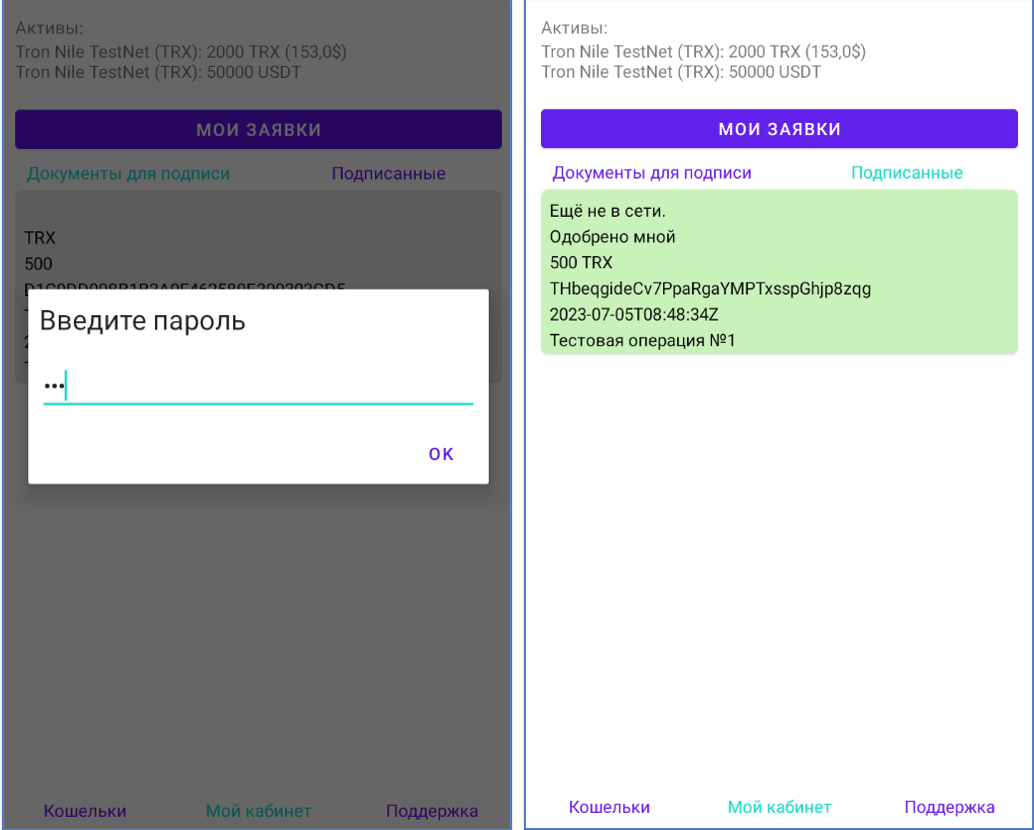
Task: Click the 50000 USDT asset line on right screen
Action: point(681,72)
